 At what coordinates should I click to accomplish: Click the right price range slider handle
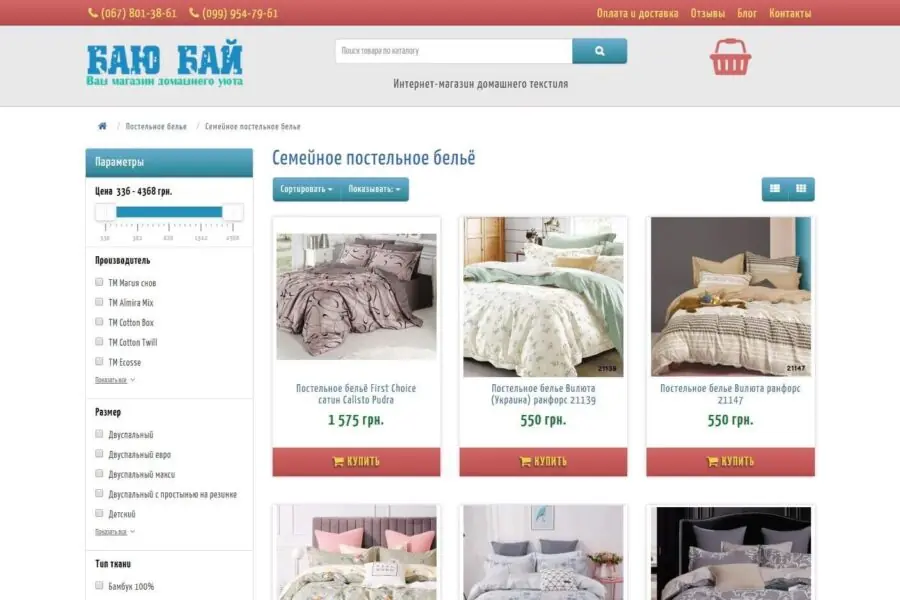[232, 212]
